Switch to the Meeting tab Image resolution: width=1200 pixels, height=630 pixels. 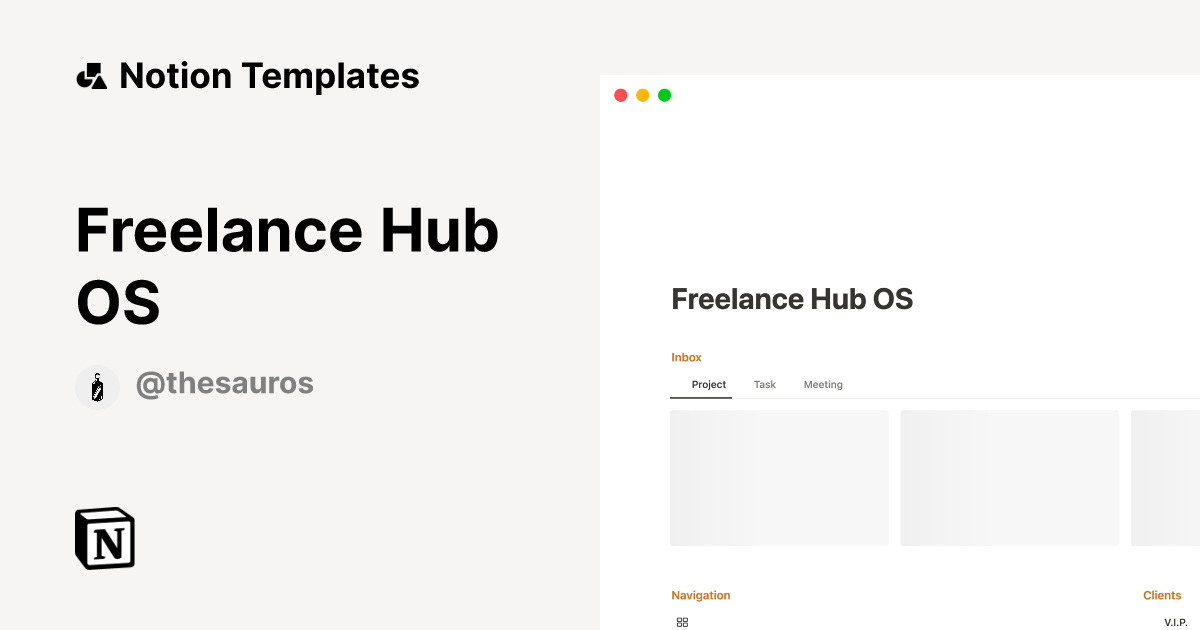pyautogui.click(x=822, y=384)
